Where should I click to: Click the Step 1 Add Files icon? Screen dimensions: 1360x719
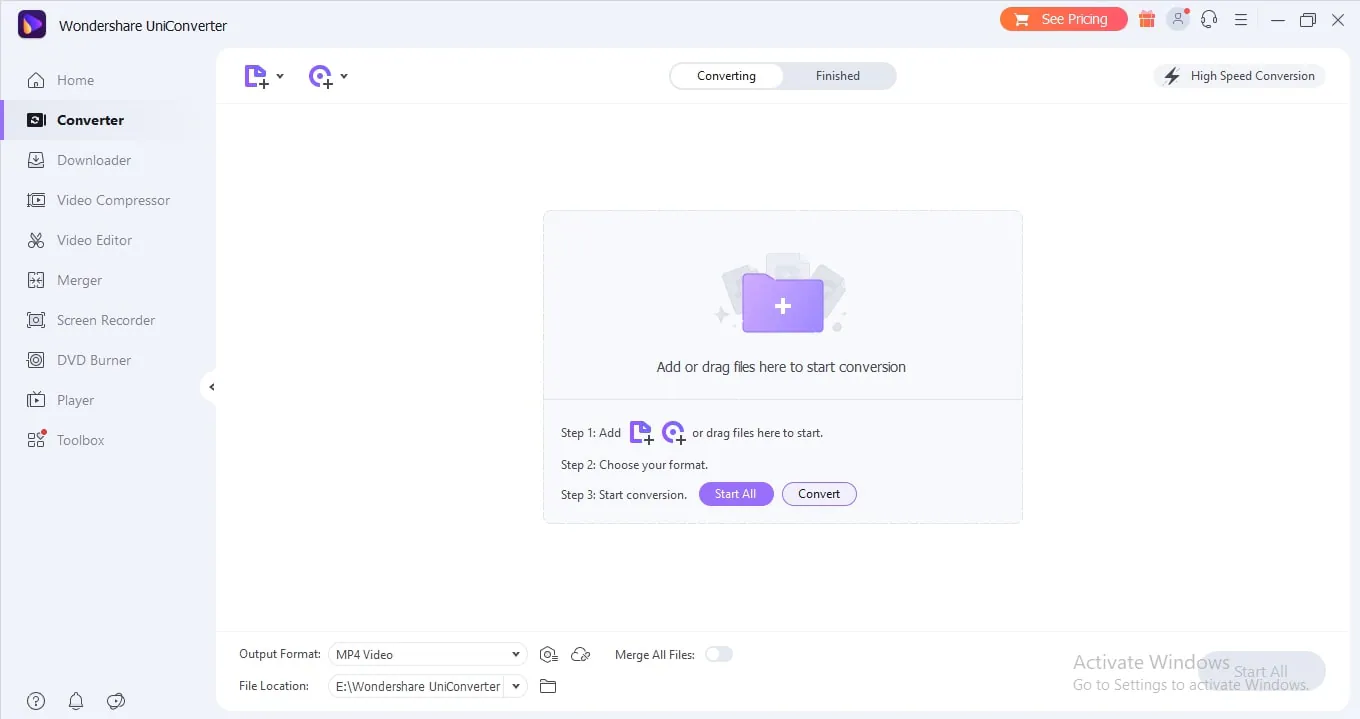pyautogui.click(x=641, y=433)
